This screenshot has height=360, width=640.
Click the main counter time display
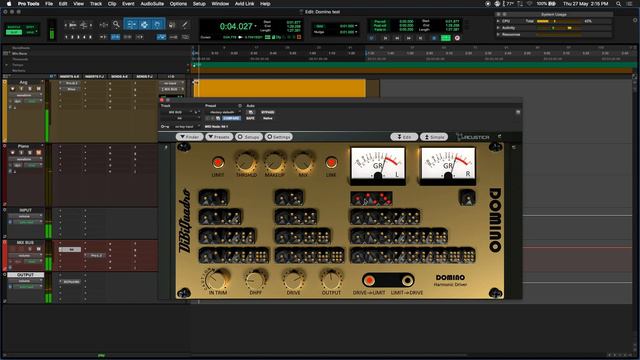[236, 27]
